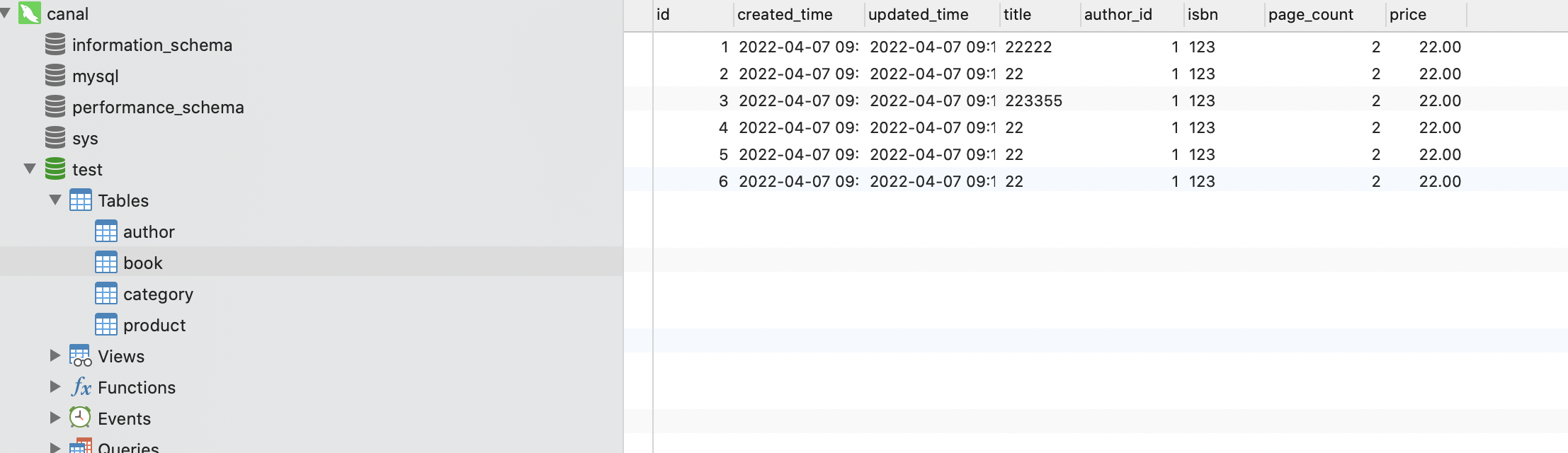Expand the Functions group

pyautogui.click(x=55, y=387)
